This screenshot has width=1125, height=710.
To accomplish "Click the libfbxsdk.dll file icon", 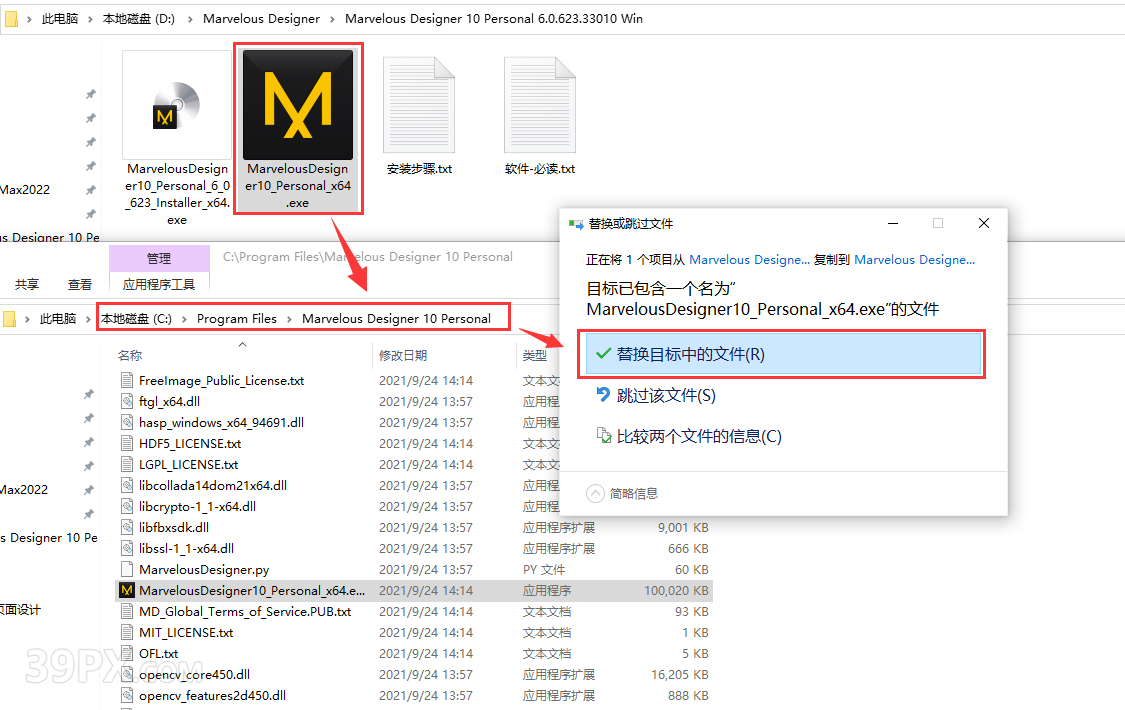I will point(127,527).
